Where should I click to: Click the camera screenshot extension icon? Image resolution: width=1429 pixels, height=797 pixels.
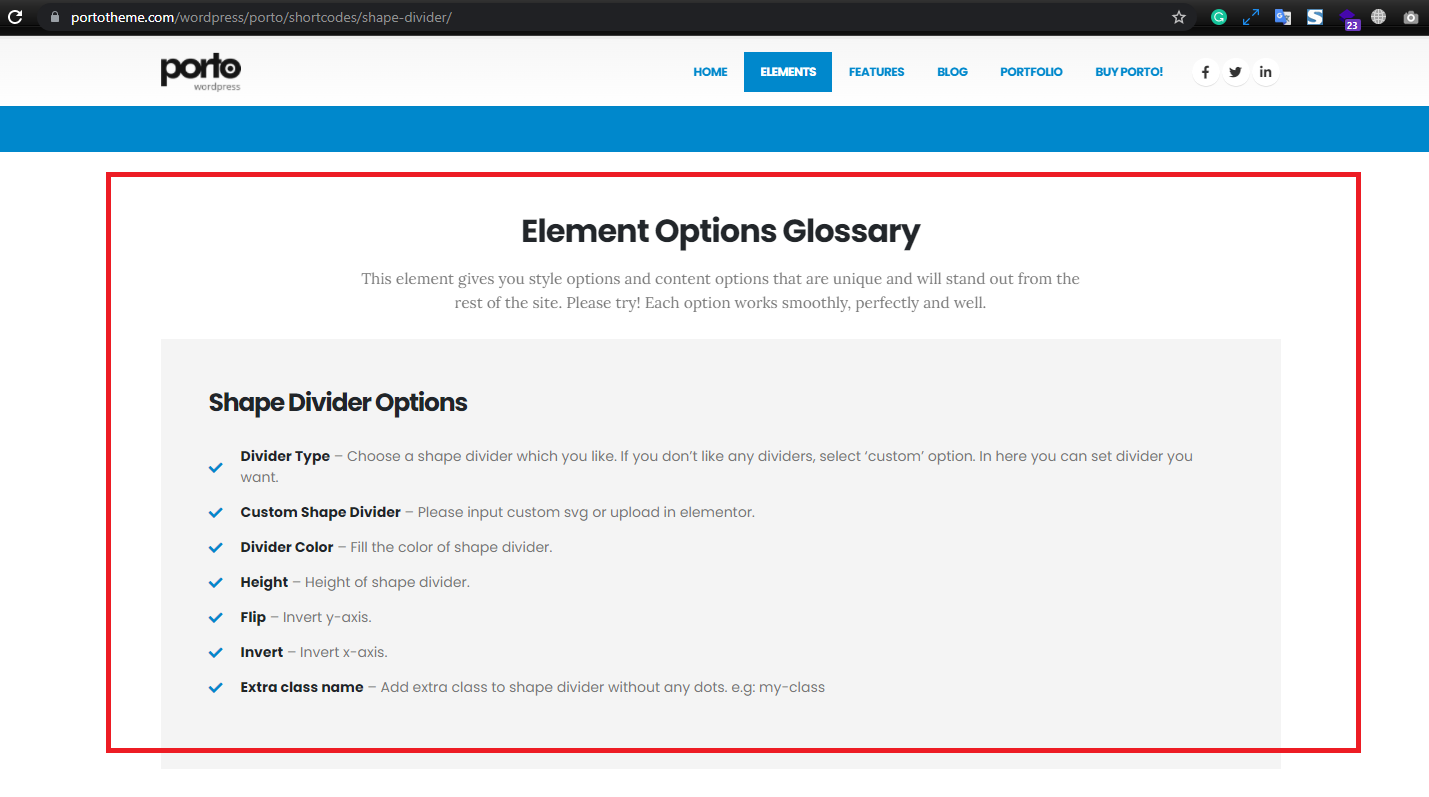1411,17
